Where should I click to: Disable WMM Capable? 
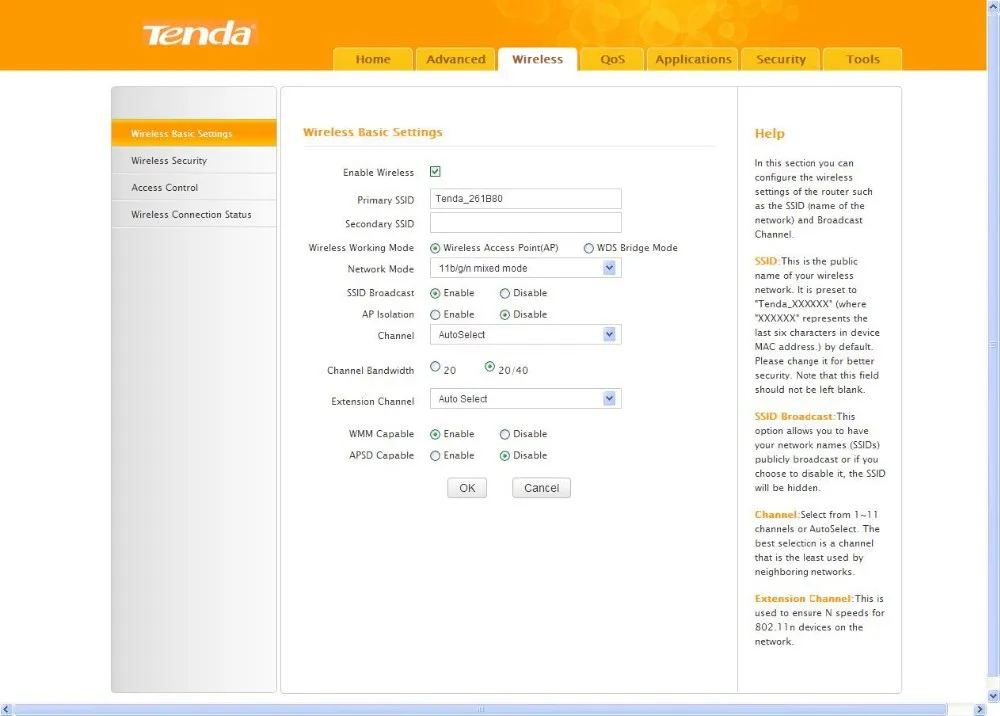(504, 434)
